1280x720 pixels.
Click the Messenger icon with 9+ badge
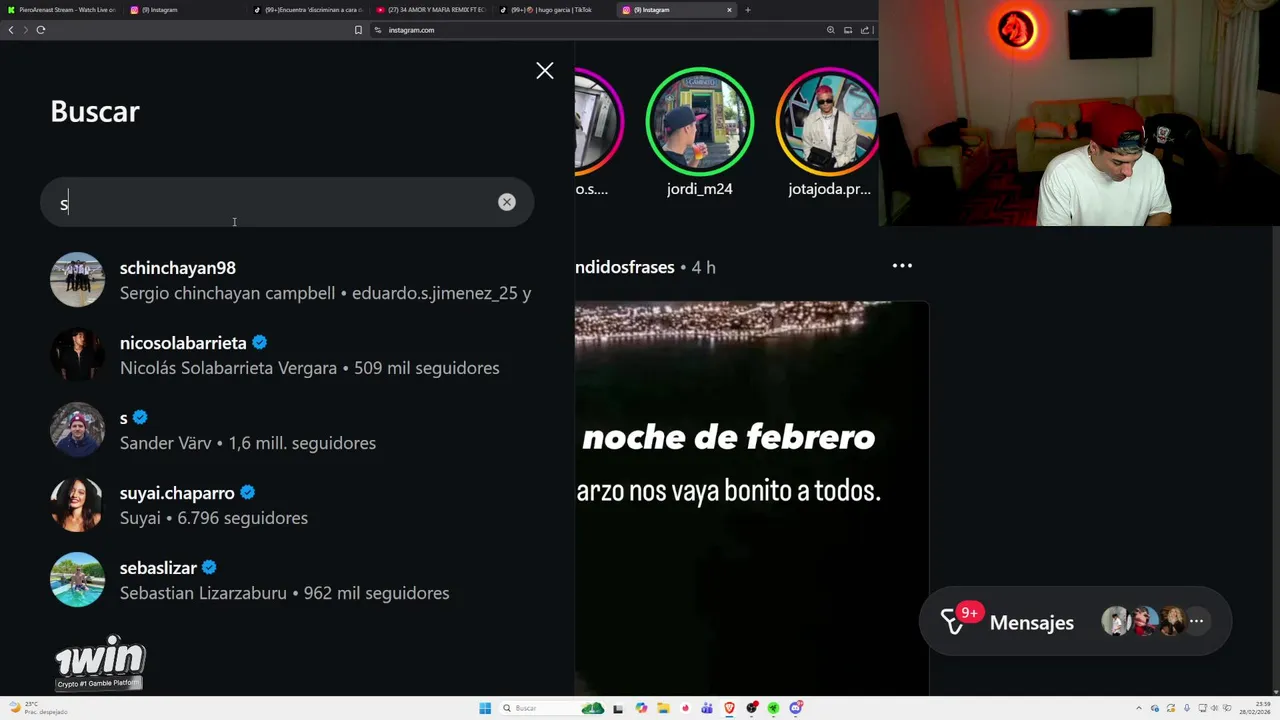click(953, 622)
